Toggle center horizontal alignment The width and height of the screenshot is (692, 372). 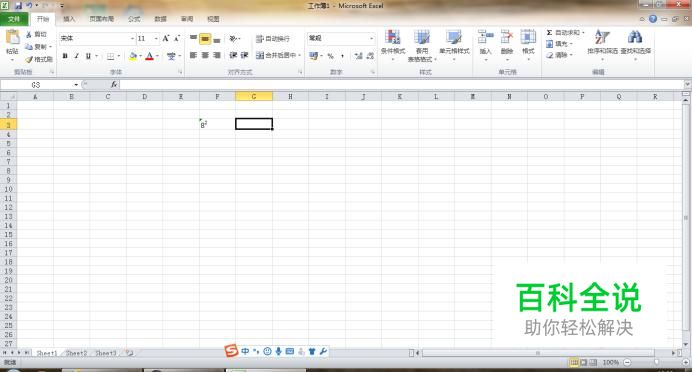tap(205, 55)
